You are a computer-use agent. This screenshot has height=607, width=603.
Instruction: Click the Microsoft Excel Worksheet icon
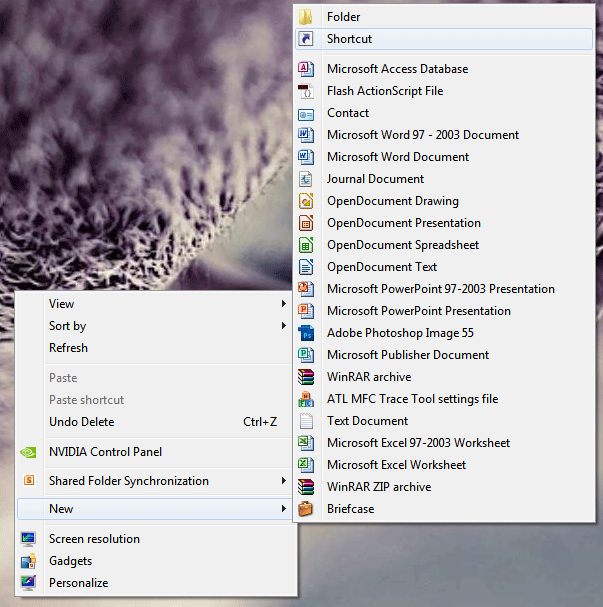coord(306,465)
